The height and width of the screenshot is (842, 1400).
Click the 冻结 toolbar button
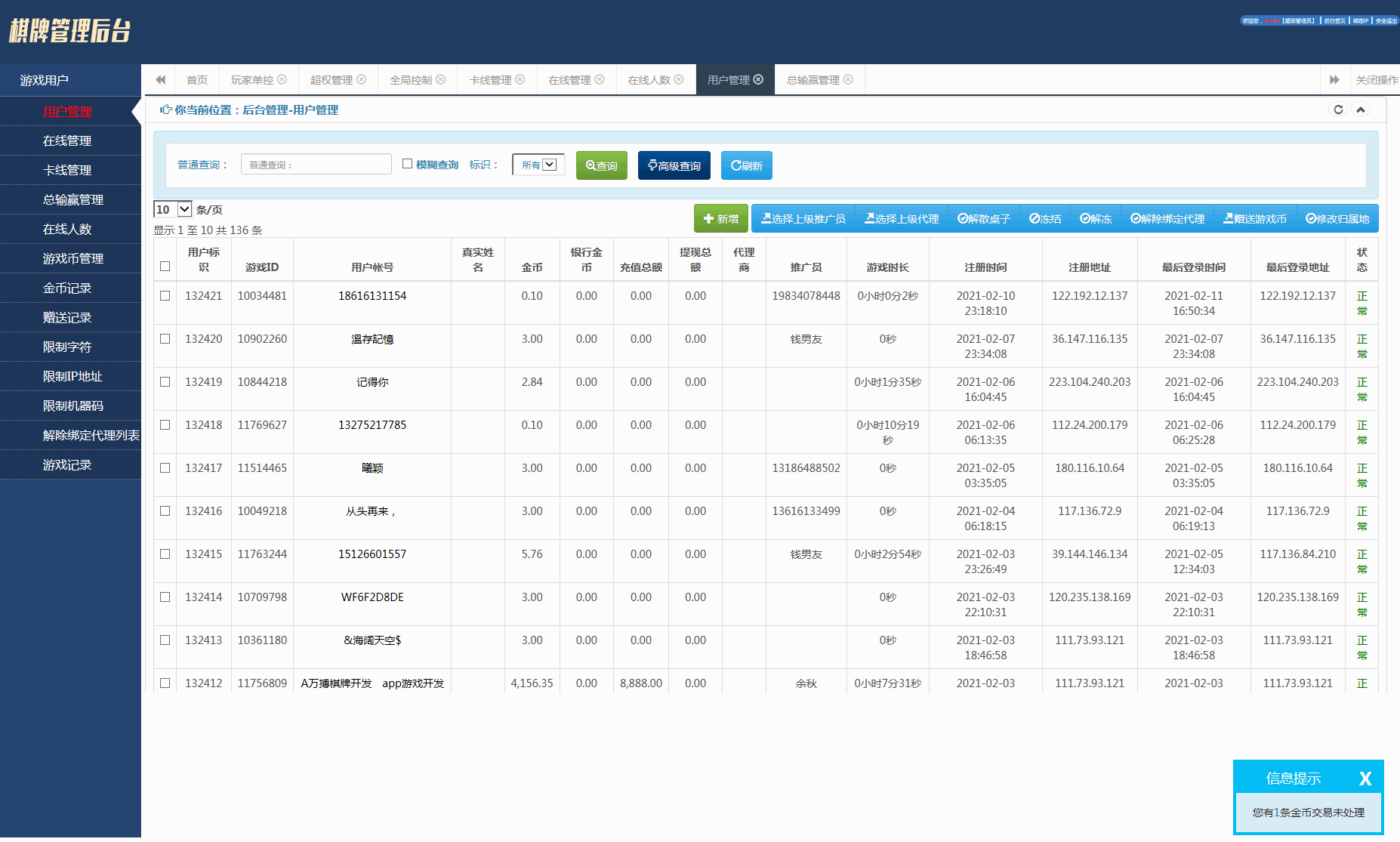coord(1045,218)
